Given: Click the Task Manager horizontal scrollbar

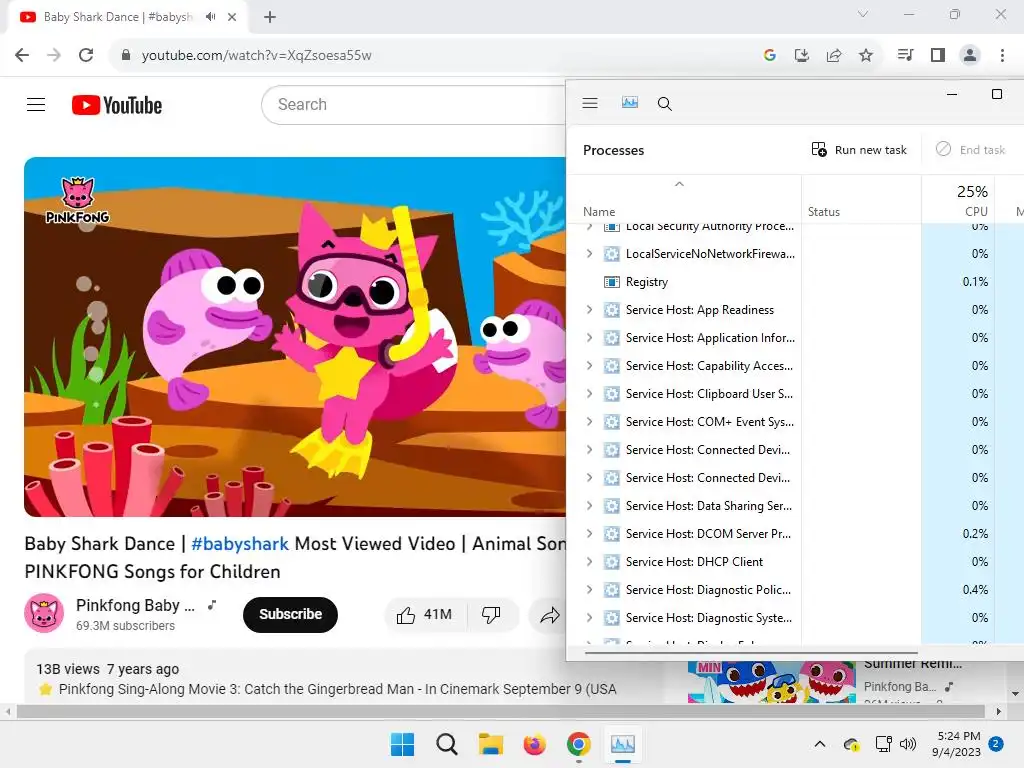Looking at the screenshot, I should [x=751, y=652].
